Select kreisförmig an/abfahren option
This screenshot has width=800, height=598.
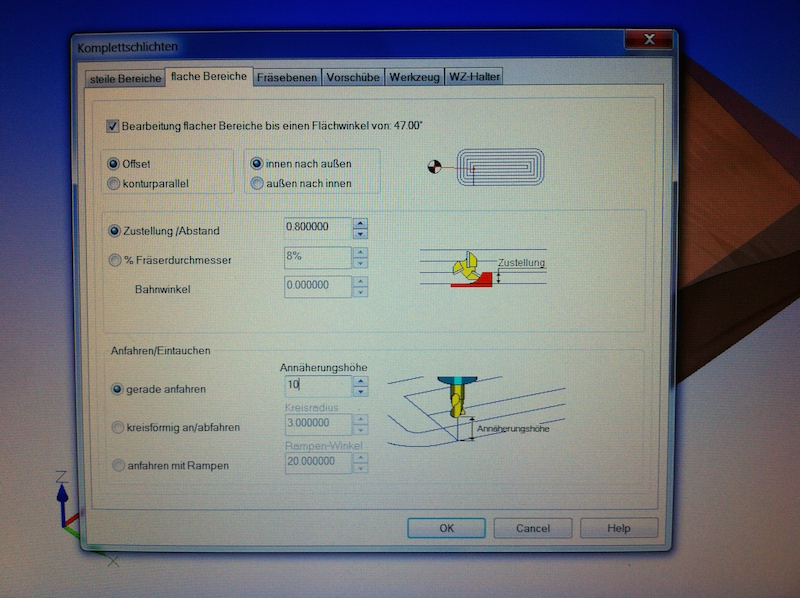[117, 427]
